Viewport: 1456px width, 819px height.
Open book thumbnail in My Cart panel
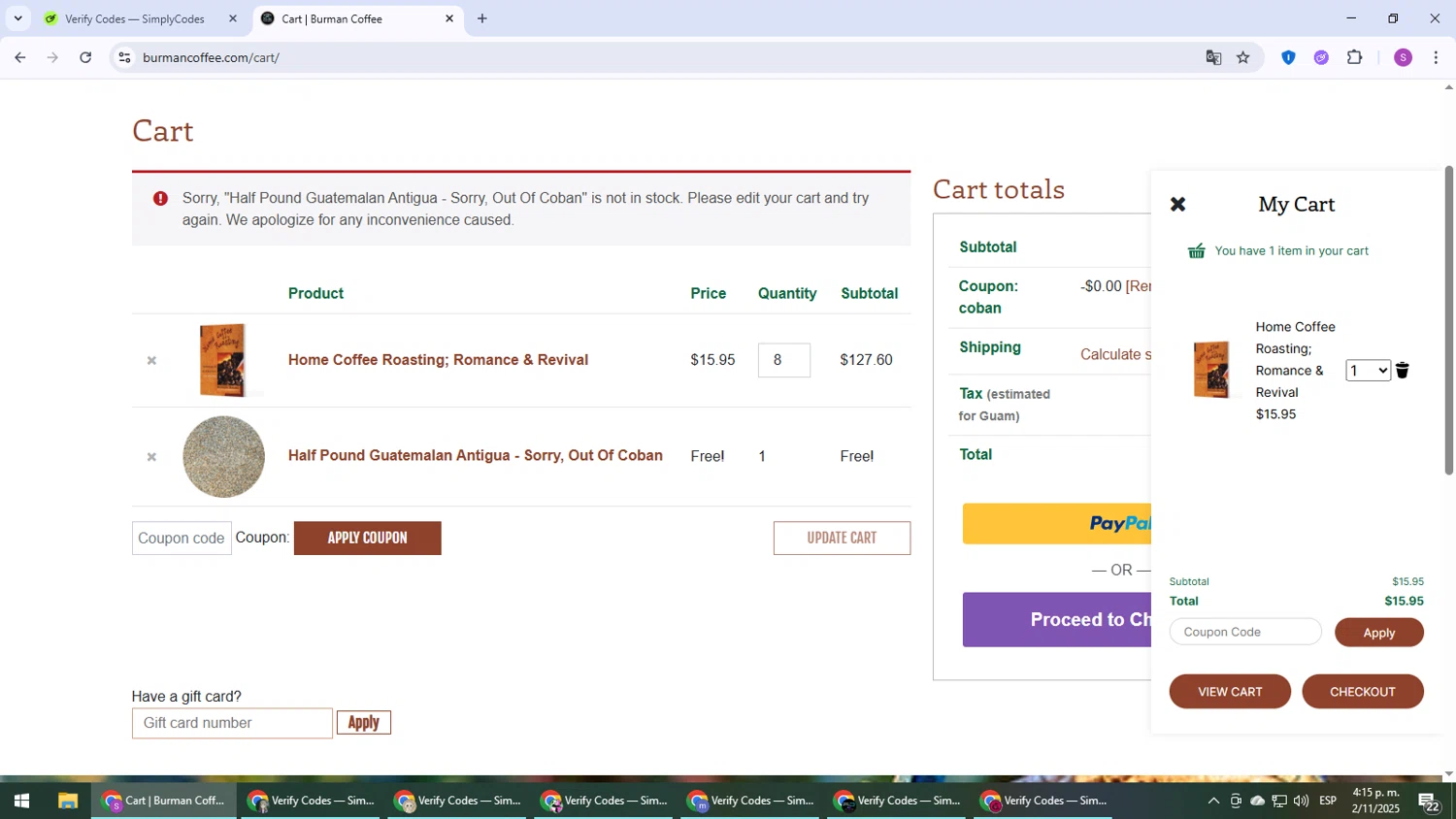pos(1211,370)
